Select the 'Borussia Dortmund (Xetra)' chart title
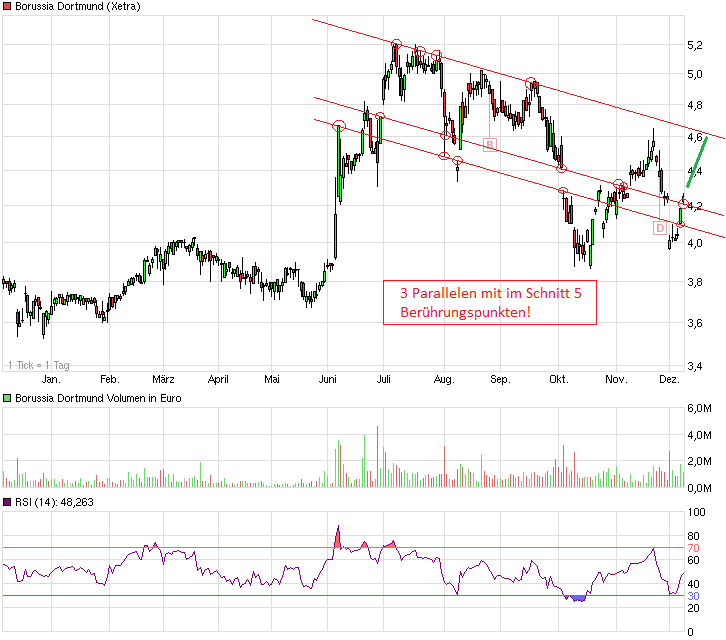726x640 pixels. 78,6
